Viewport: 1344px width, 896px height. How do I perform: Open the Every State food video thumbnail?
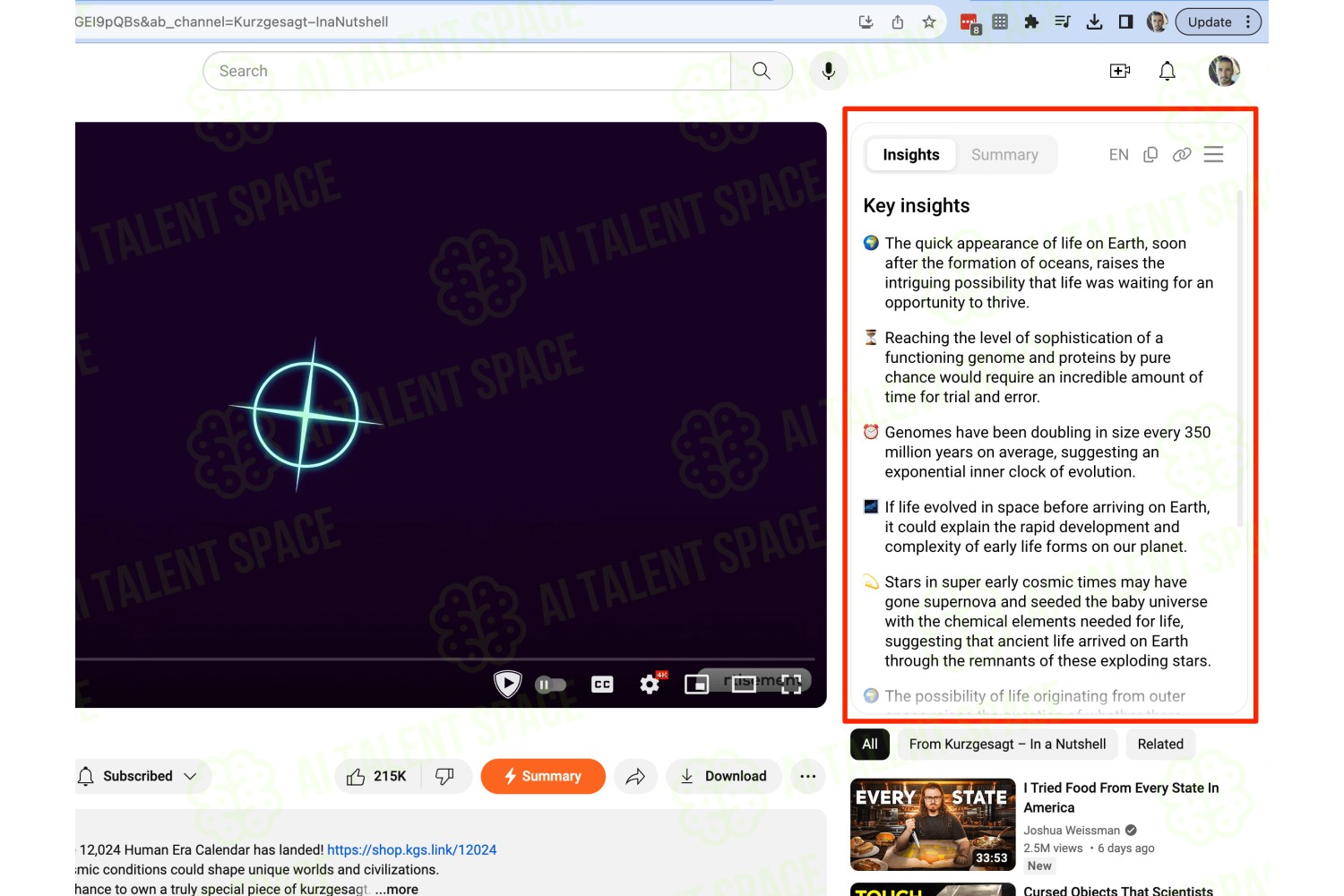point(933,824)
